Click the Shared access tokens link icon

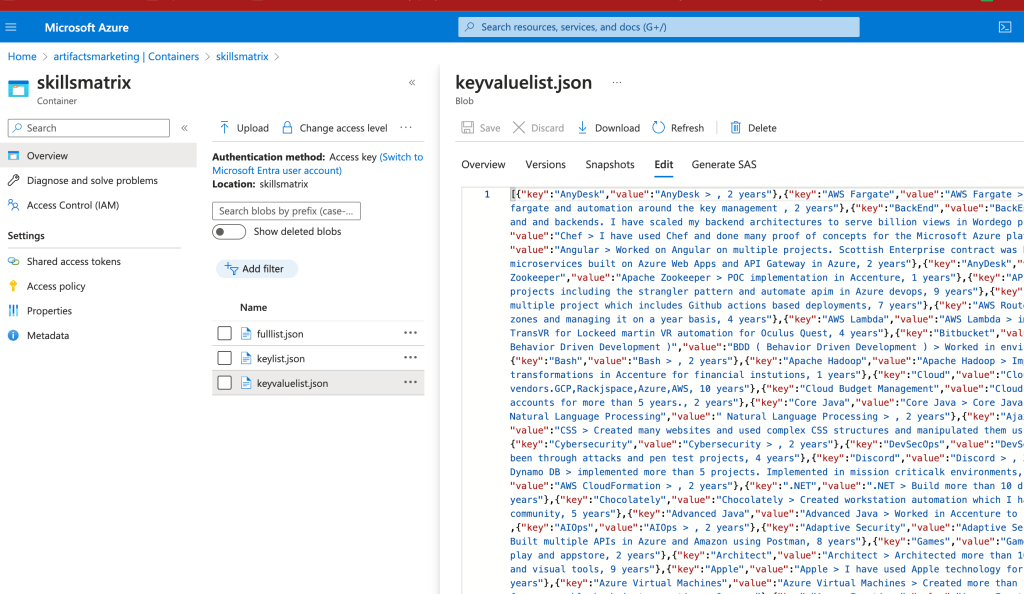[x=13, y=261]
